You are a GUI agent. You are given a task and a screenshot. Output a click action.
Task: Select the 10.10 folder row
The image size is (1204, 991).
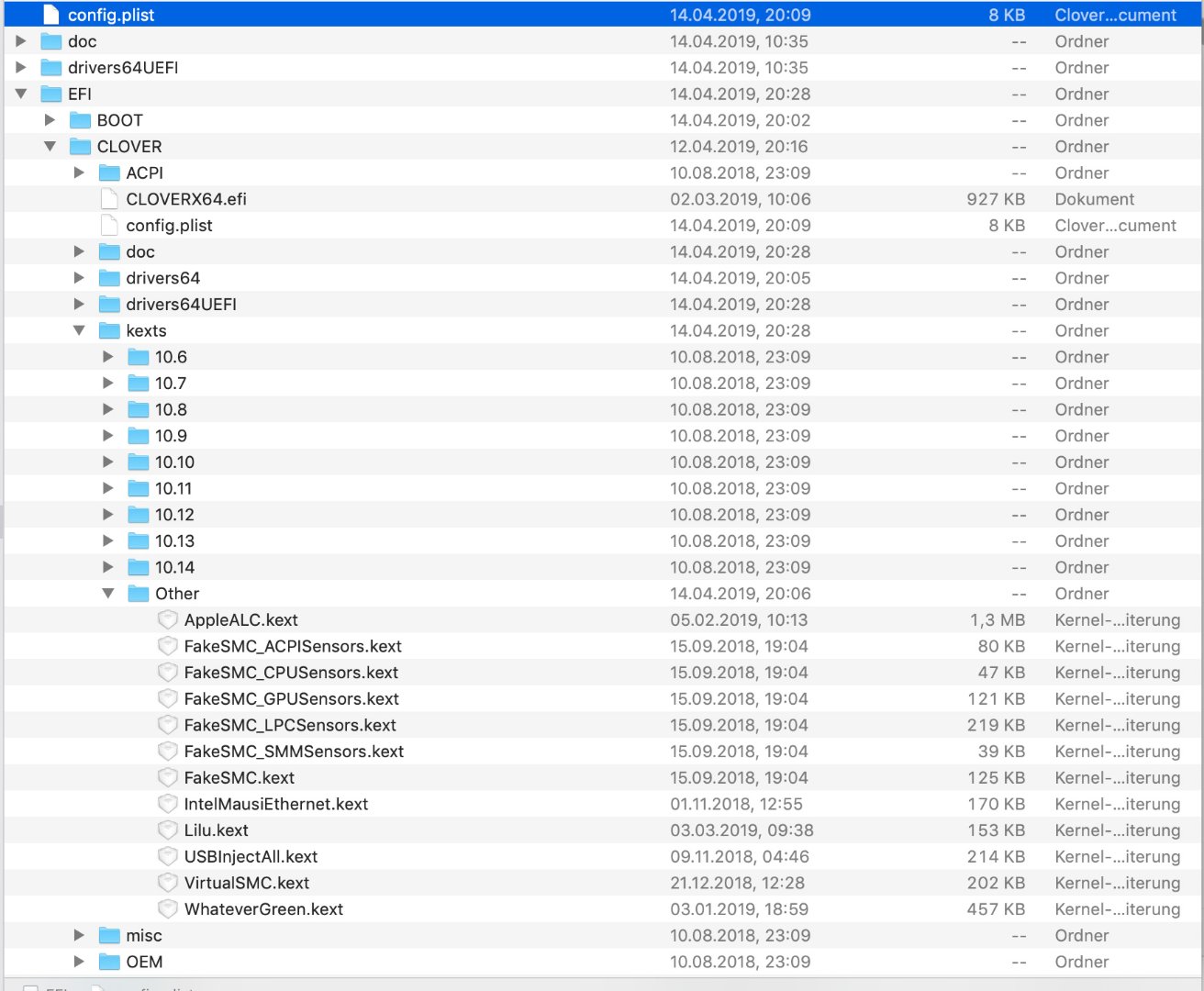[x=602, y=462]
